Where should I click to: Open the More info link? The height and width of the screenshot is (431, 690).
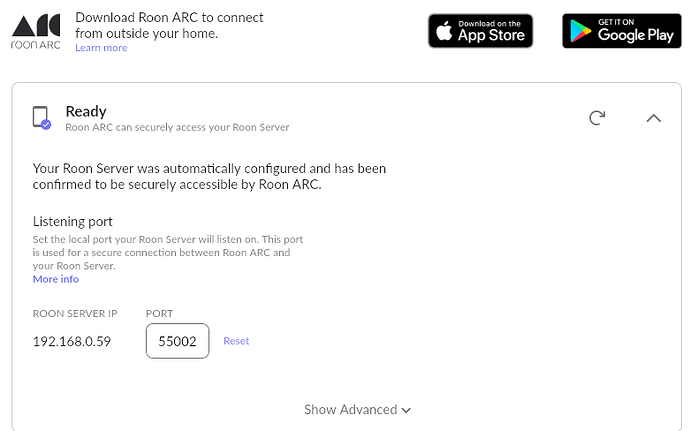pos(56,279)
